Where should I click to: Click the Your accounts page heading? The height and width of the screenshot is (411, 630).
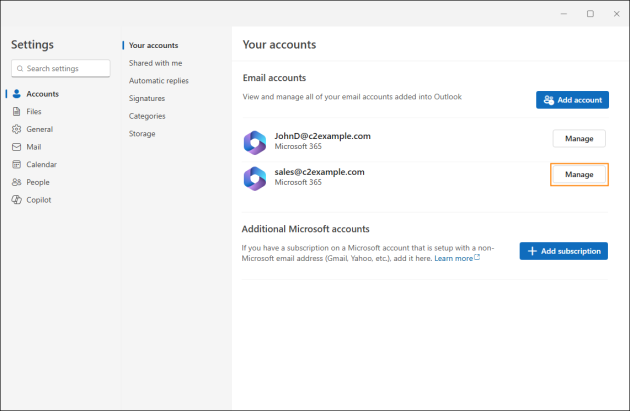[x=279, y=45]
